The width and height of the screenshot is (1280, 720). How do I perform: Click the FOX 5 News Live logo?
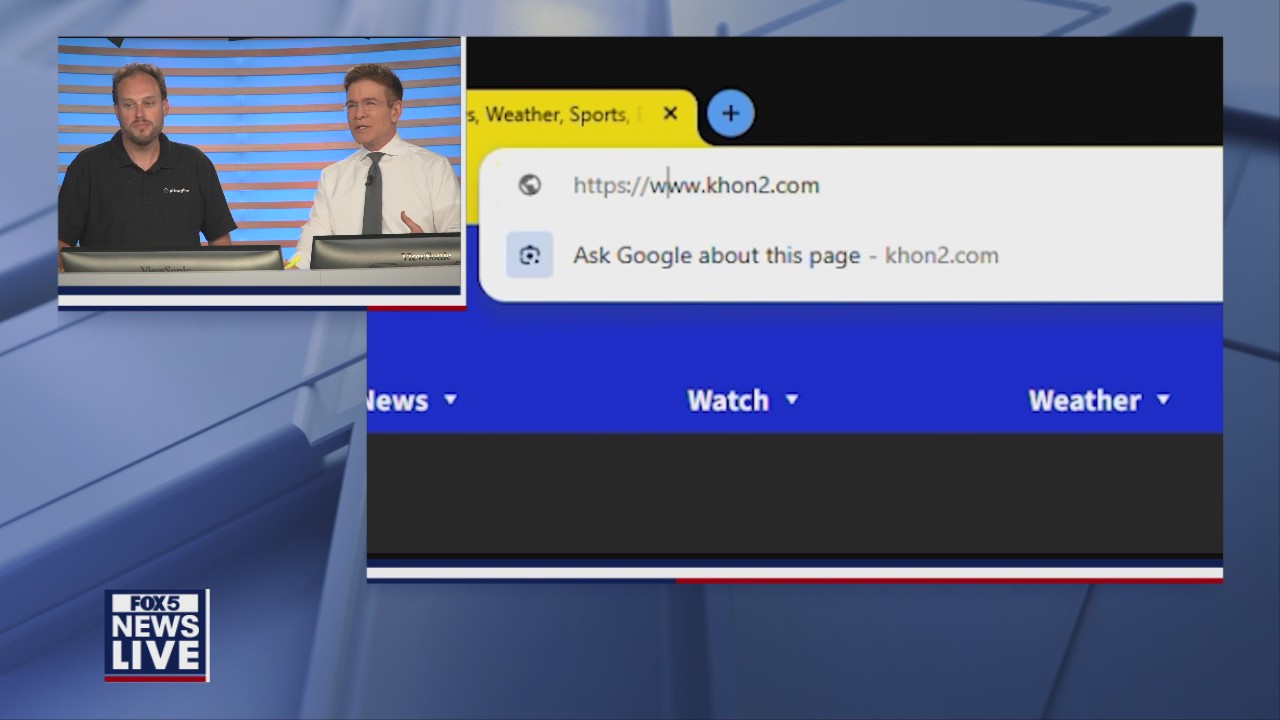coord(157,635)
